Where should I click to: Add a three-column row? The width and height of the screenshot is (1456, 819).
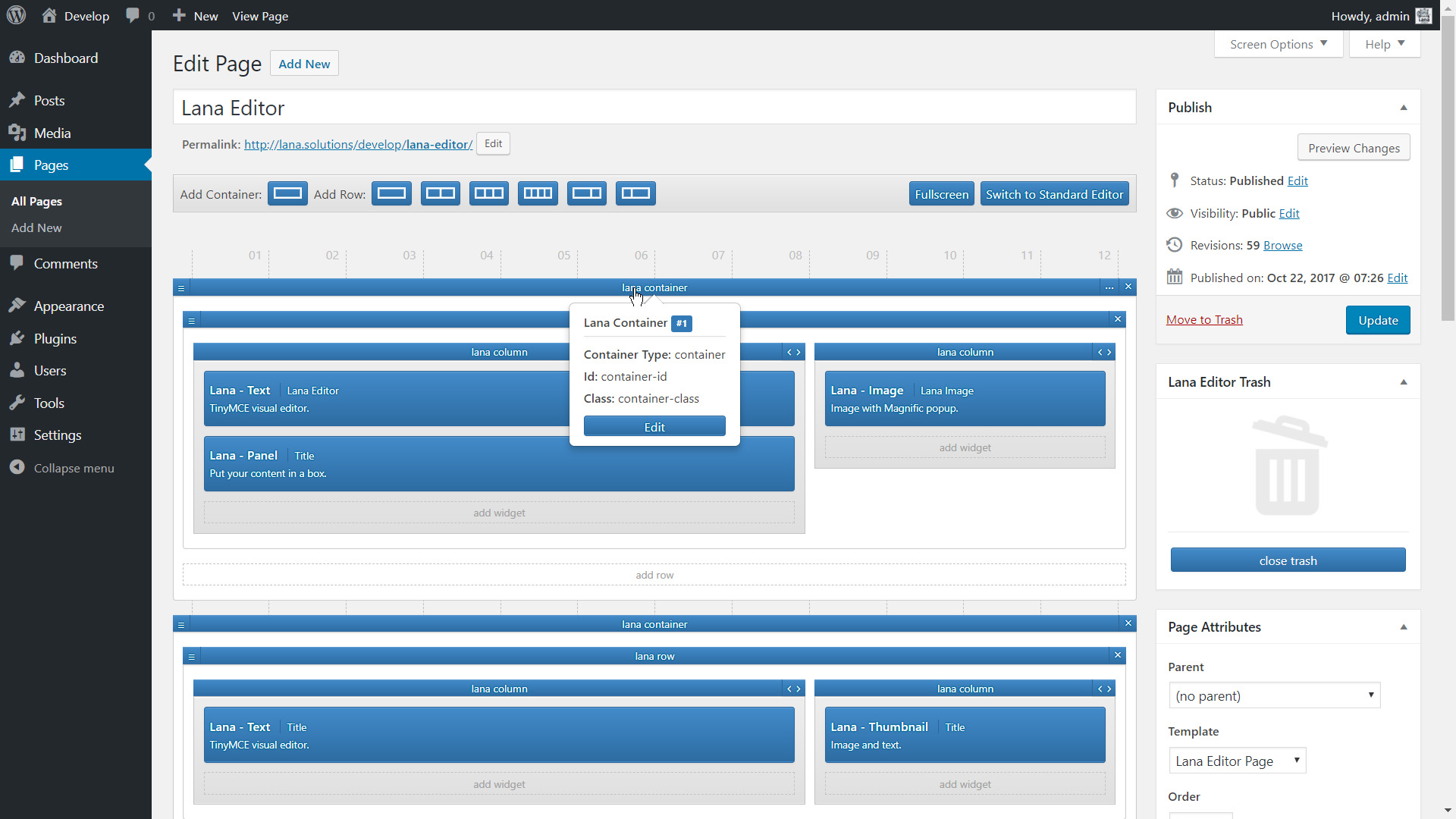coord(489,193)
